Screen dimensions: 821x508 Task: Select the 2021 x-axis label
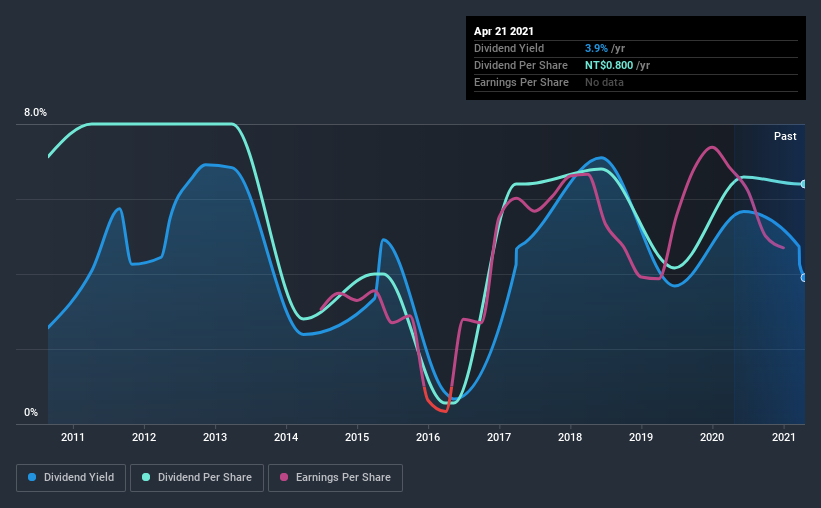784,437
